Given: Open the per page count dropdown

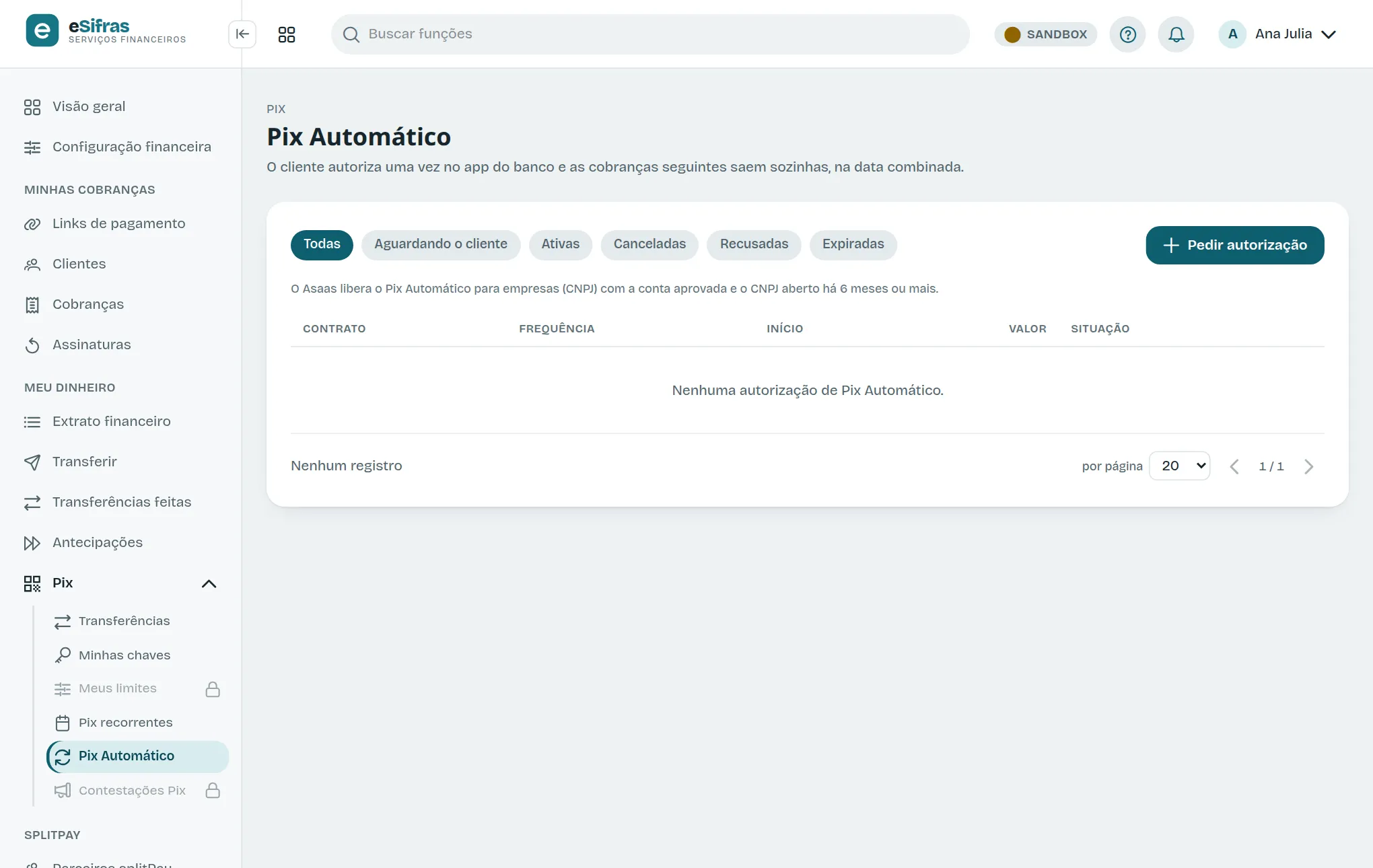Looking at the screenshot, I should pos(1180,466).
